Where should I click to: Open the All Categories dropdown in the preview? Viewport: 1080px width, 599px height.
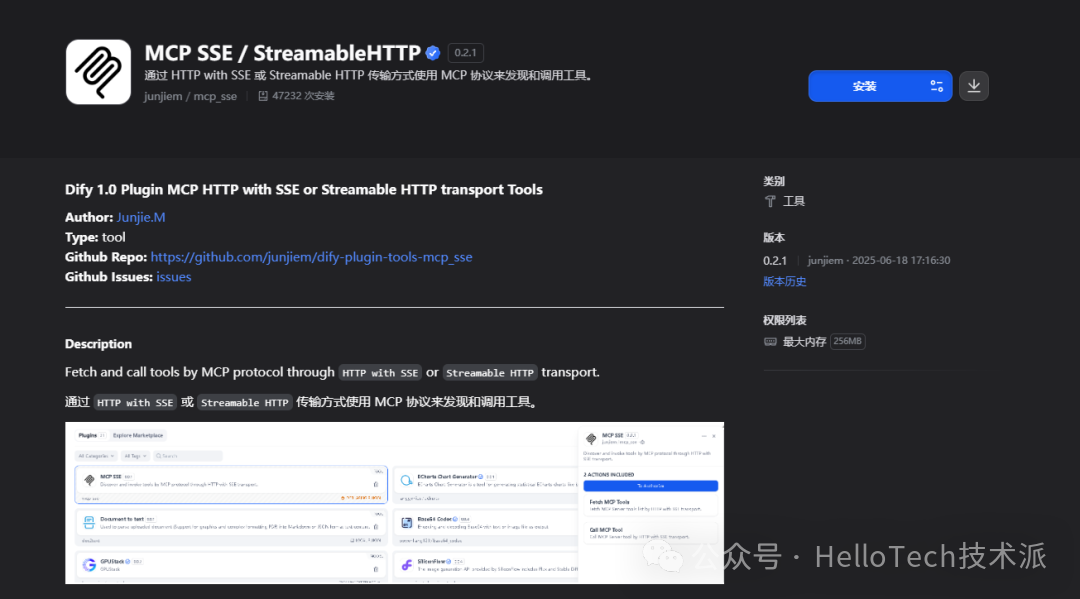(x=94, y=457)
